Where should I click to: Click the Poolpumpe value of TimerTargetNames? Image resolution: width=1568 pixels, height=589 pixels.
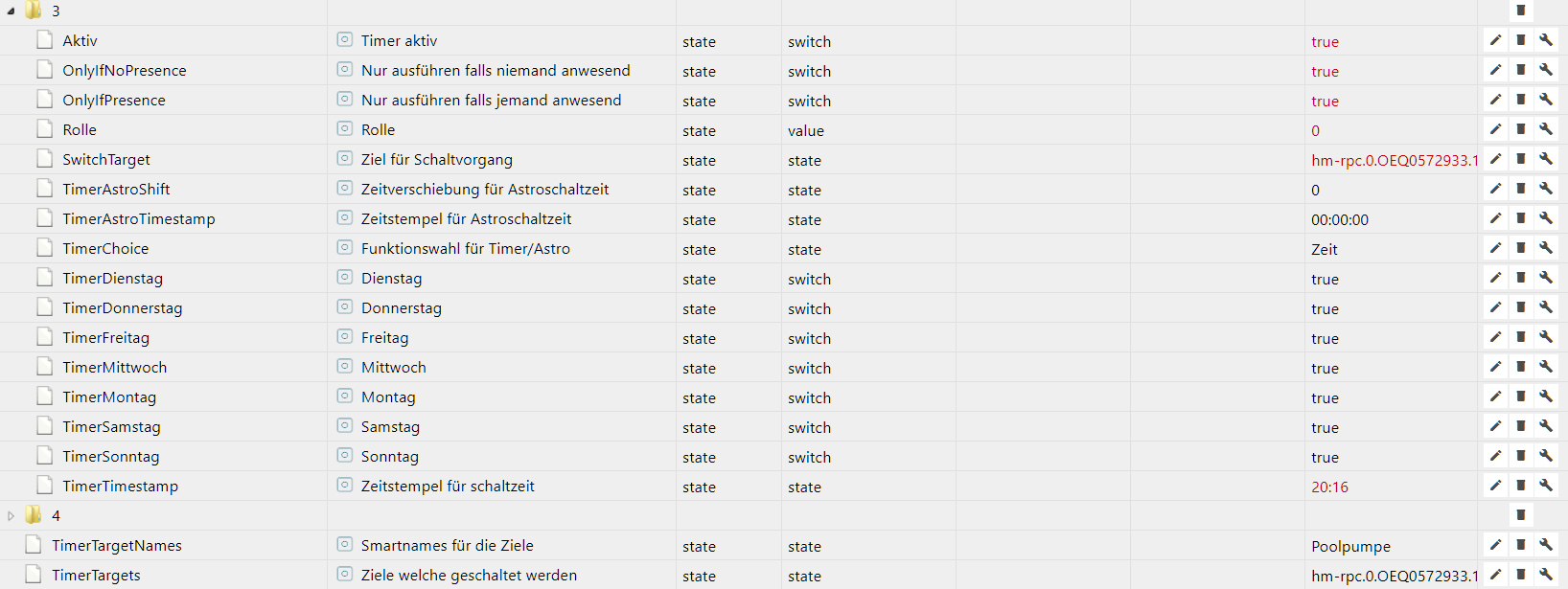[x=1350, y=547]
